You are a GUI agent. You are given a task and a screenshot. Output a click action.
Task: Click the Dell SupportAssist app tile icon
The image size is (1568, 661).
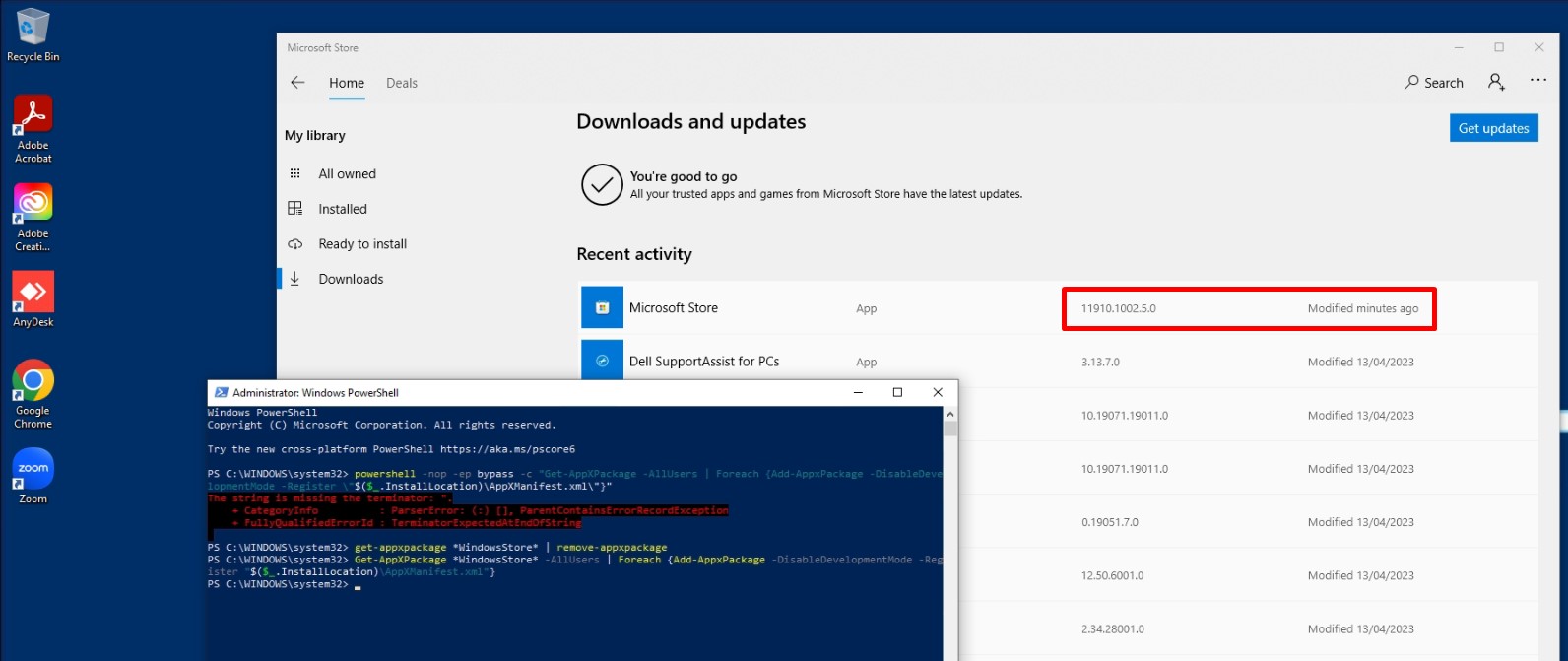pyautogui.click(x=602, y=361)
